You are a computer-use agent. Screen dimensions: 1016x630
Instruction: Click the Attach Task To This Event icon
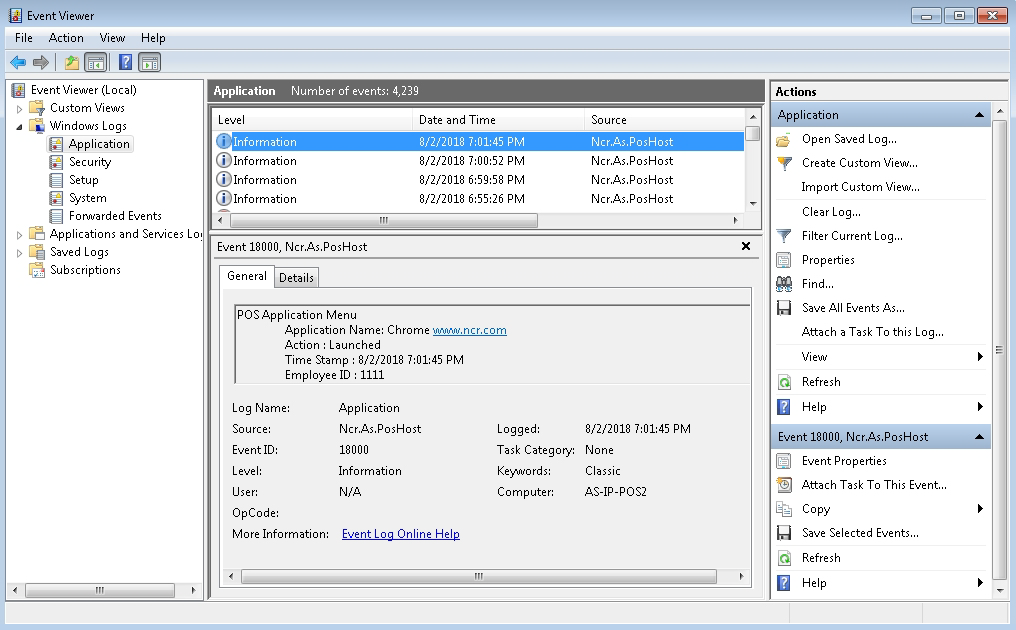coord(785,485)
